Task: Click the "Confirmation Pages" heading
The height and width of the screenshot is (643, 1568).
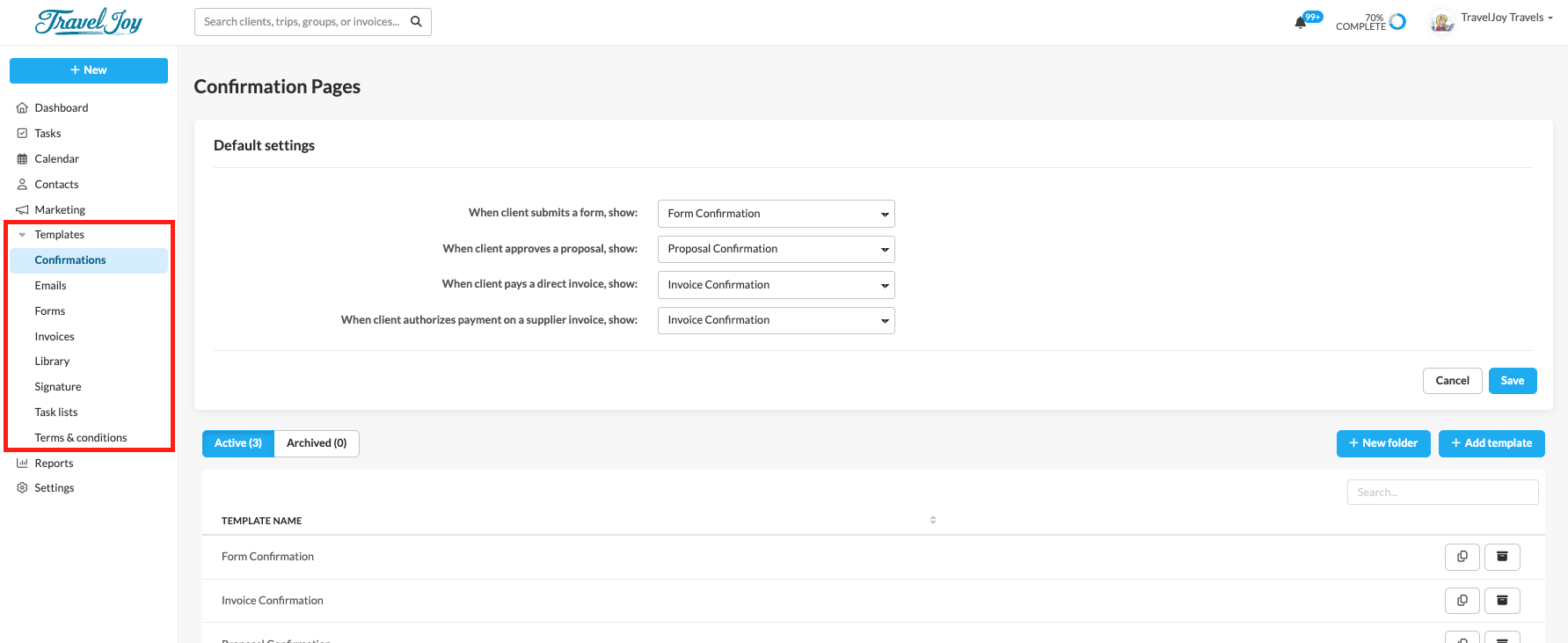Action: point(277,87)
